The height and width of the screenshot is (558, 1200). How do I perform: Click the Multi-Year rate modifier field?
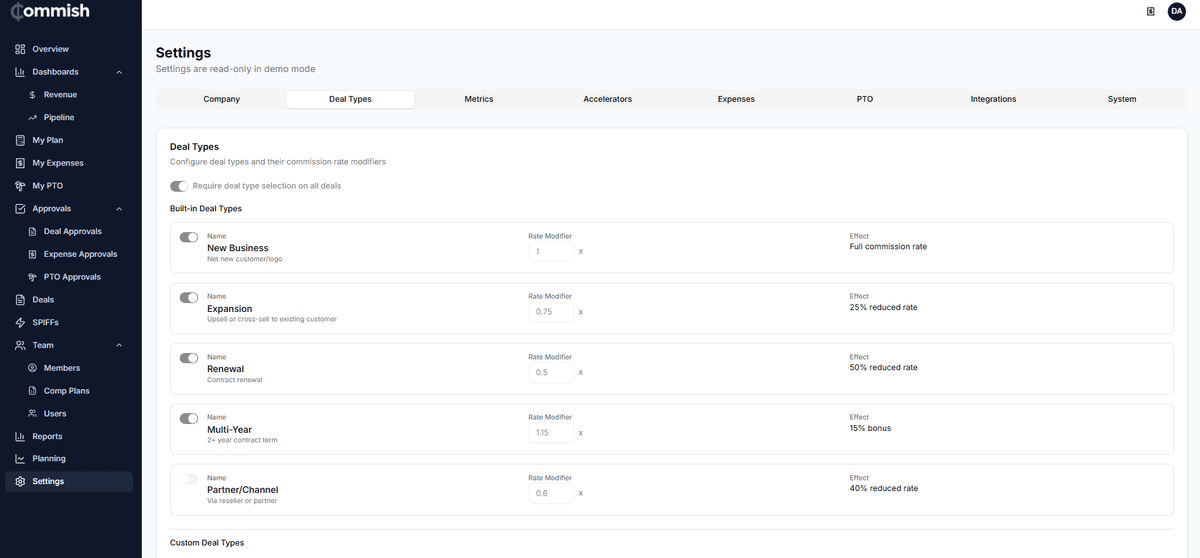click(551, 433)
